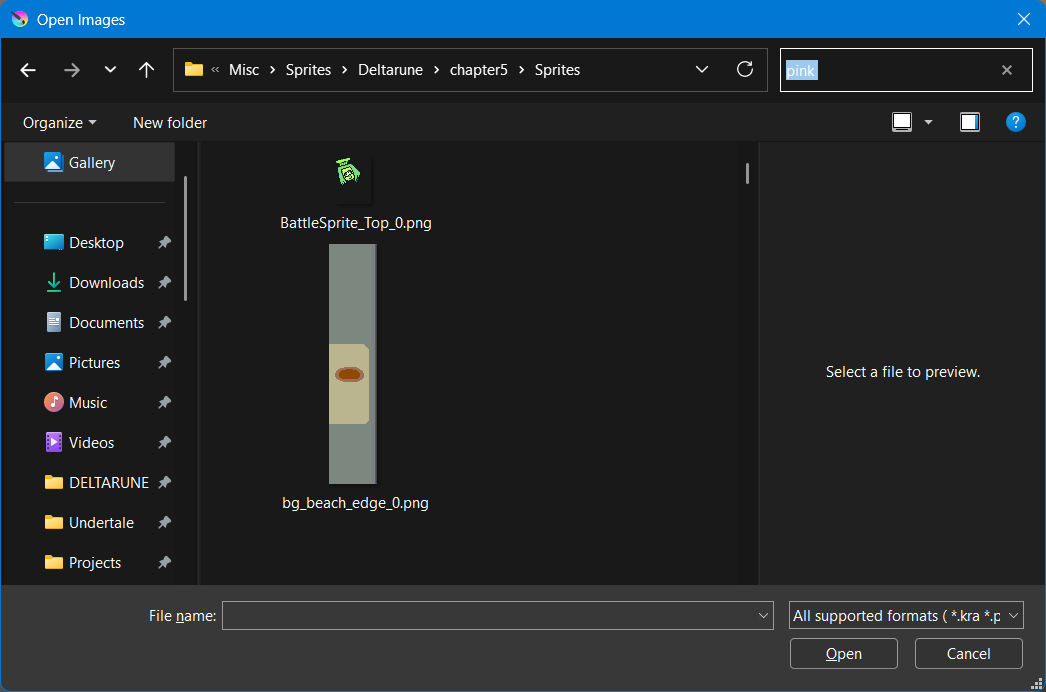Image resolution: width=1046 pixels, height=692 pixels.
Task: Open the Pictures folder in sidebar
Action: 94,362
